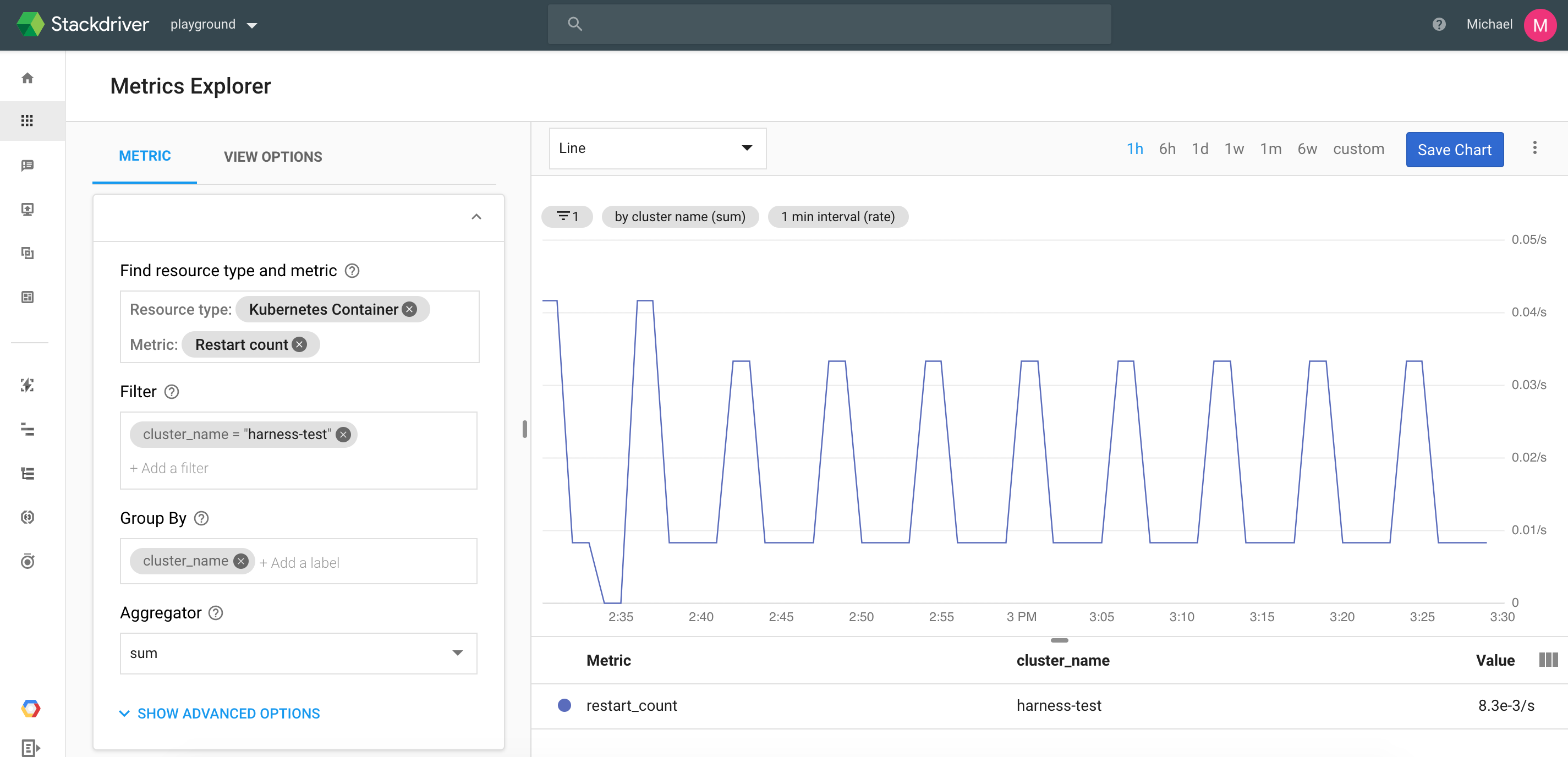Click the restart_count legend color dot
The image size is (1568, 757).
tap(564, 705)
